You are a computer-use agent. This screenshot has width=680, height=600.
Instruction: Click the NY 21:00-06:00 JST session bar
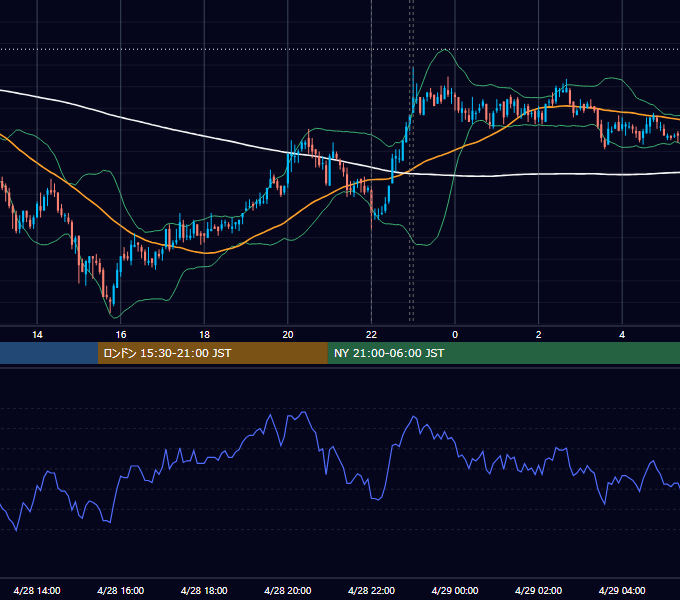(x=503, y=353)
